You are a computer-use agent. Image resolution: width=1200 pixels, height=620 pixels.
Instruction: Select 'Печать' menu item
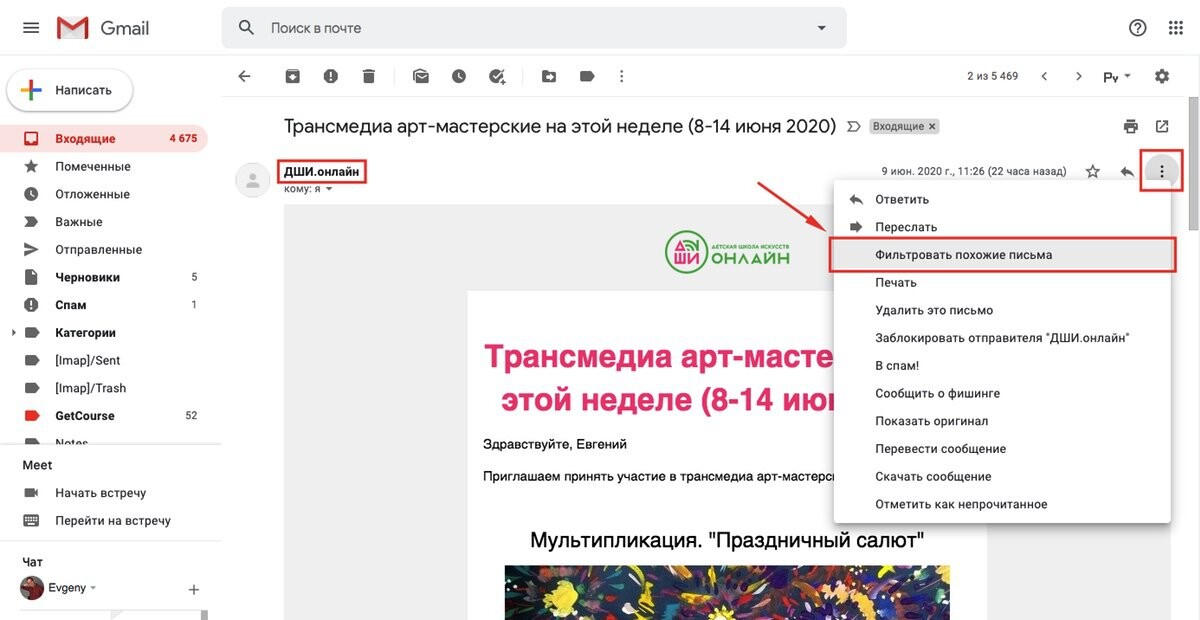(x=1001, y=283)
